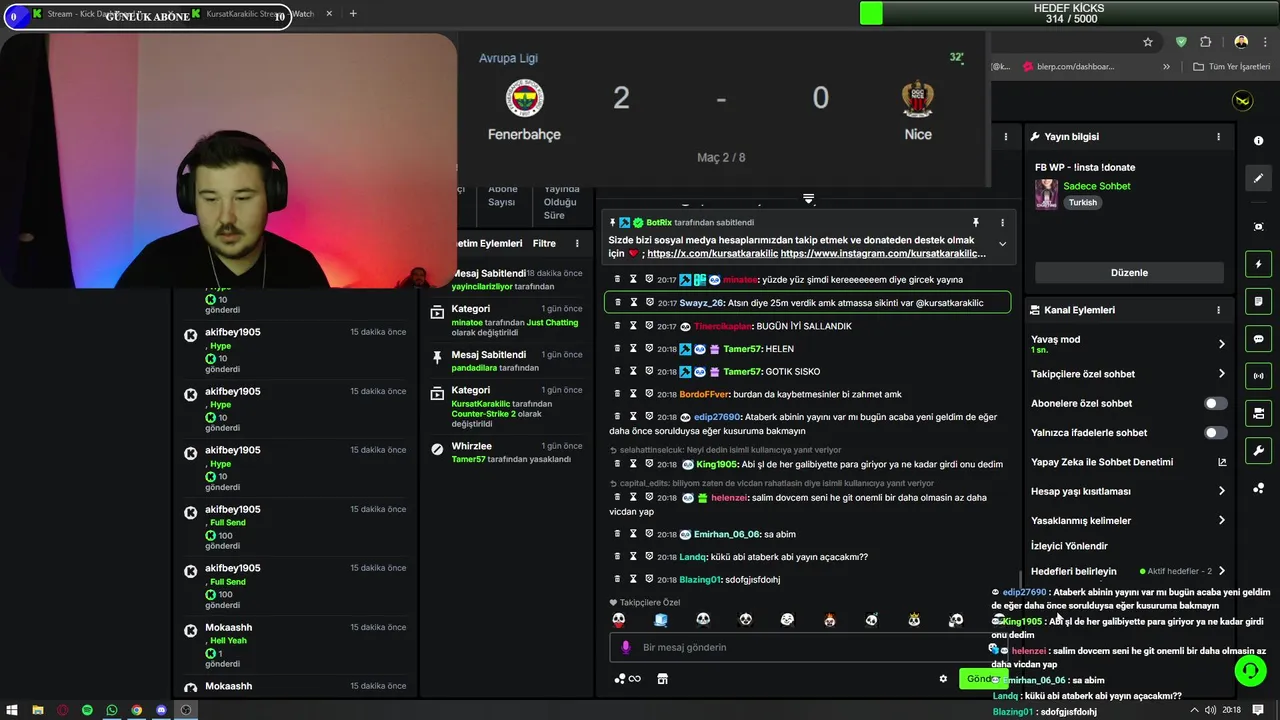Viewport: 1280px width, 720px height.
Task: Show more bookmarks with double-chevron
Action: tap(1166, 67)
